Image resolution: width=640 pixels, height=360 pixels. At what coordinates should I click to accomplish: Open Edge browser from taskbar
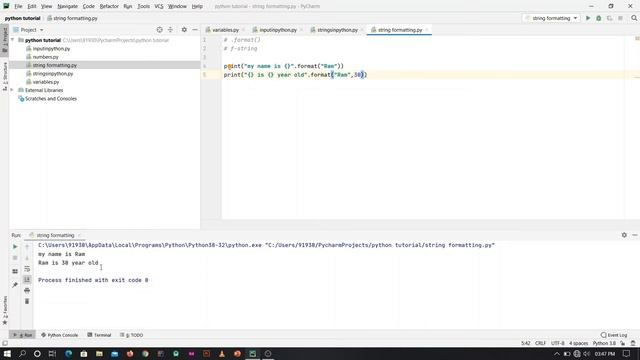click(68, 353)
